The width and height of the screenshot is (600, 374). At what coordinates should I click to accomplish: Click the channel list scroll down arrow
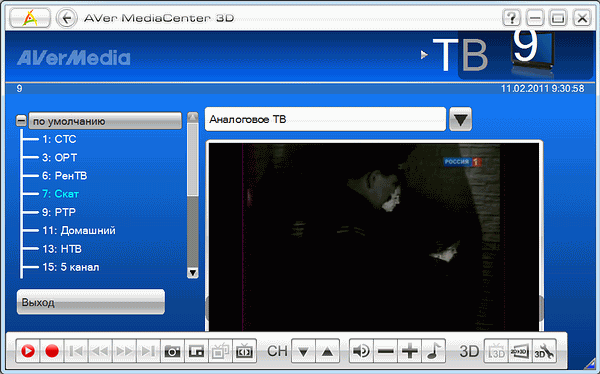pos(193,273)
